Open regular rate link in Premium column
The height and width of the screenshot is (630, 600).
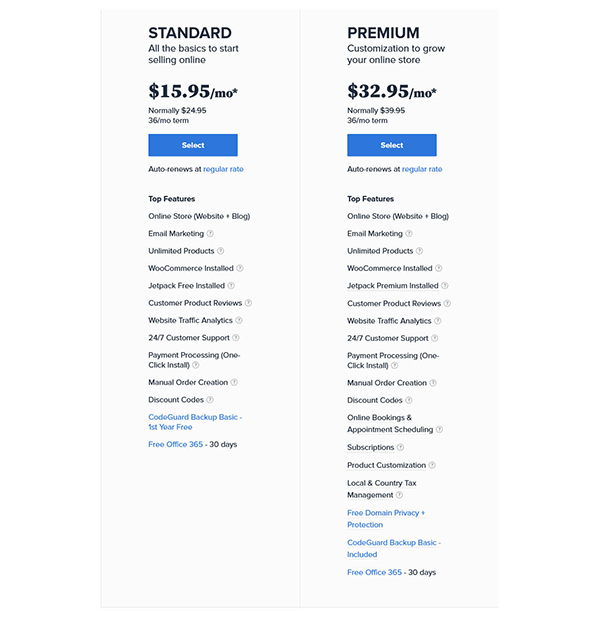(422, 169)
